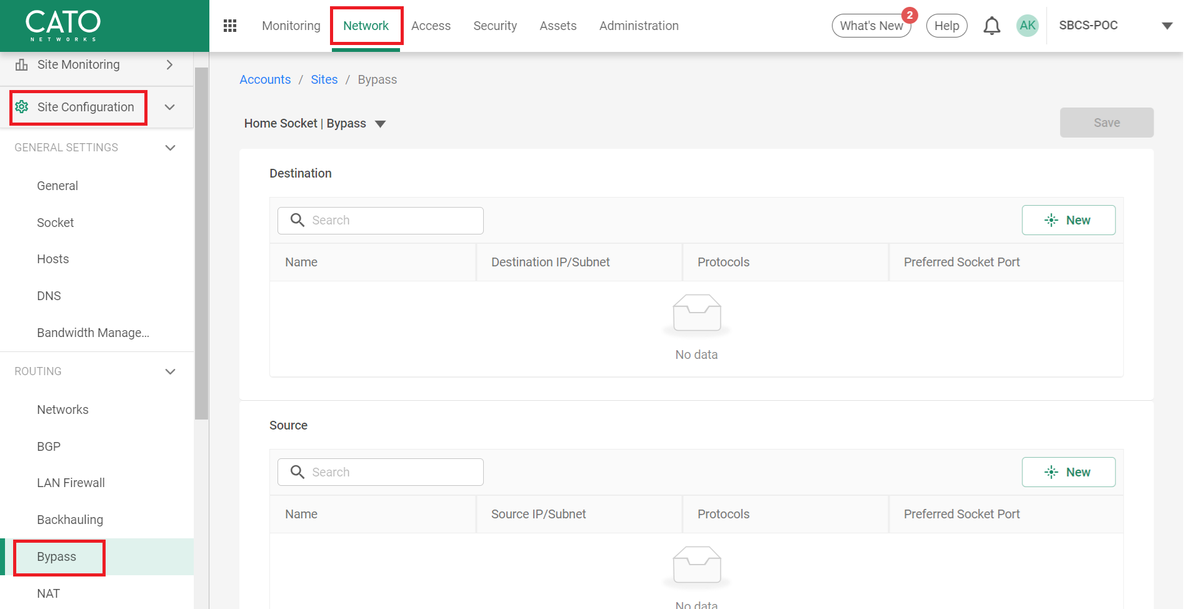Open General in the sidebar
The width and height of the screenshot is (1200, 609).
(57, 186)
